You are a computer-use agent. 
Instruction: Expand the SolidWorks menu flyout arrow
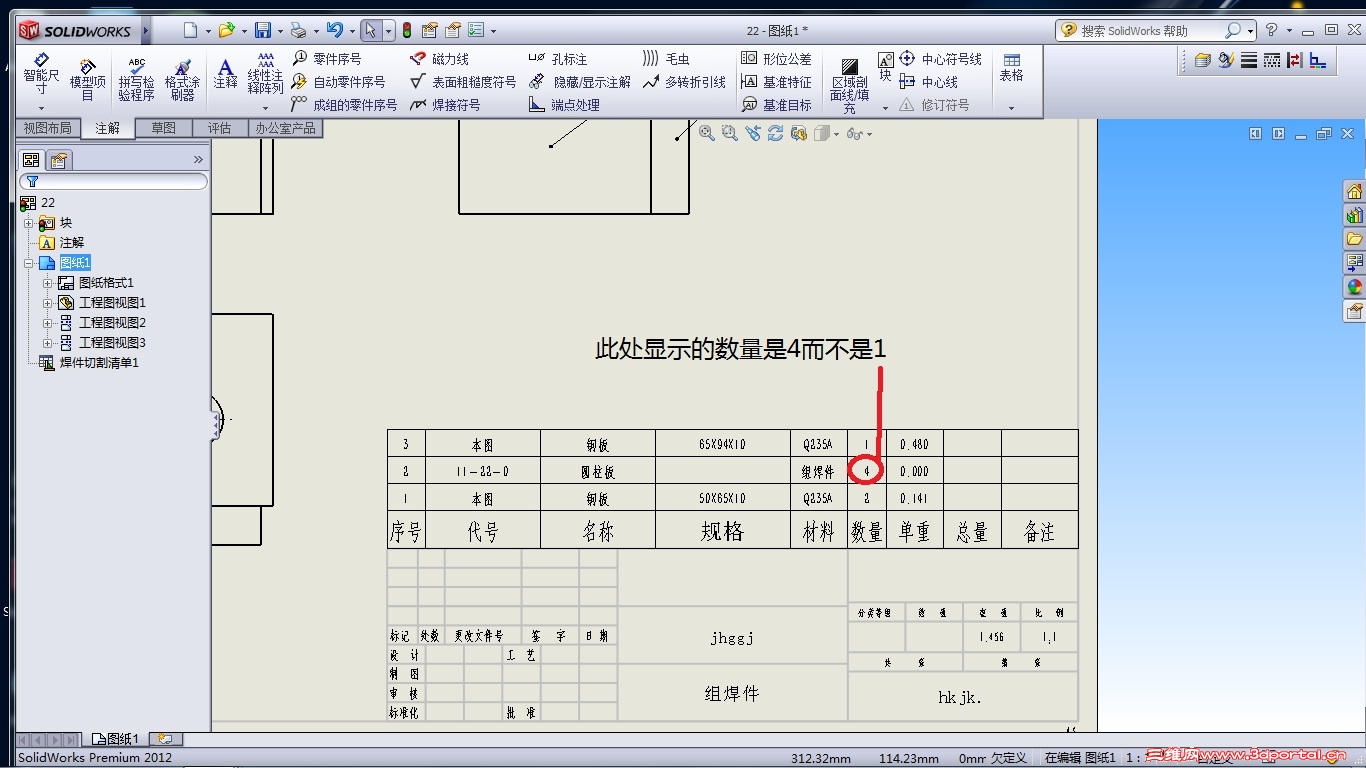click(x=146, y=31)
